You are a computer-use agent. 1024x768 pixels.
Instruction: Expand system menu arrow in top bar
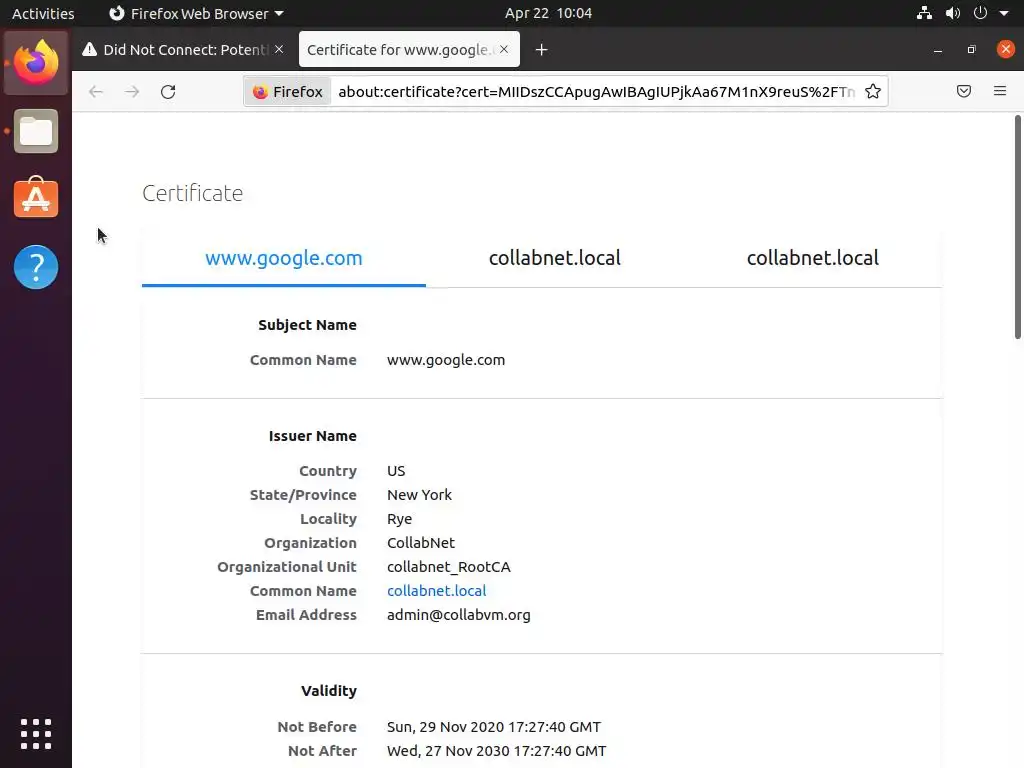coord(1004,13)
